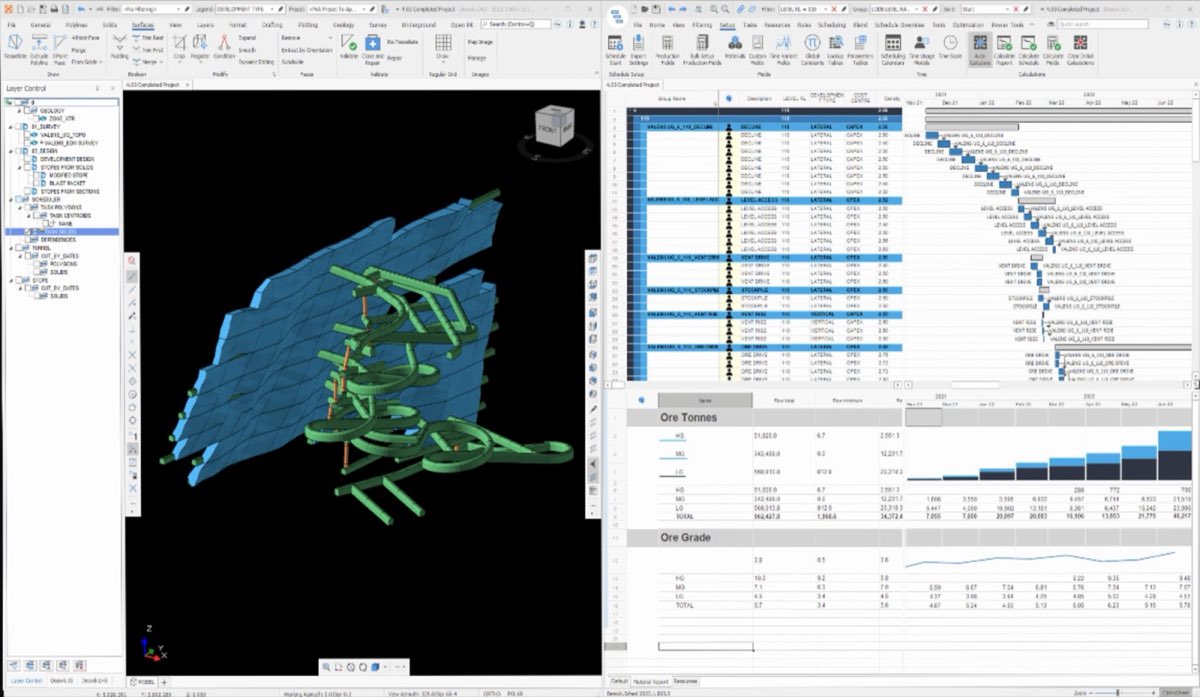
Task: Open Time Variant Fields
Action: point(785,48)
